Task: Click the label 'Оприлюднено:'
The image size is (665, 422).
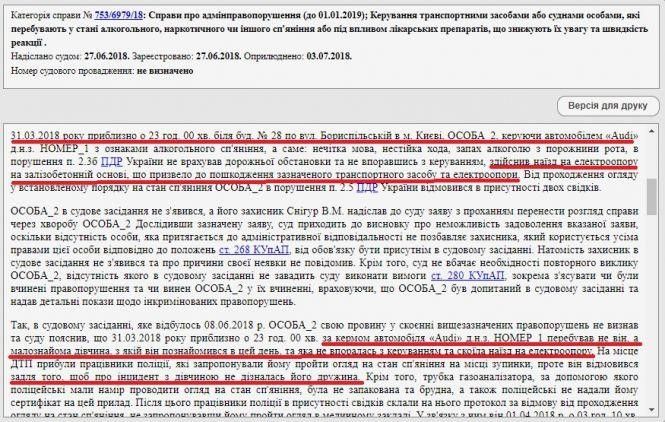Action: tap(274, 56)
